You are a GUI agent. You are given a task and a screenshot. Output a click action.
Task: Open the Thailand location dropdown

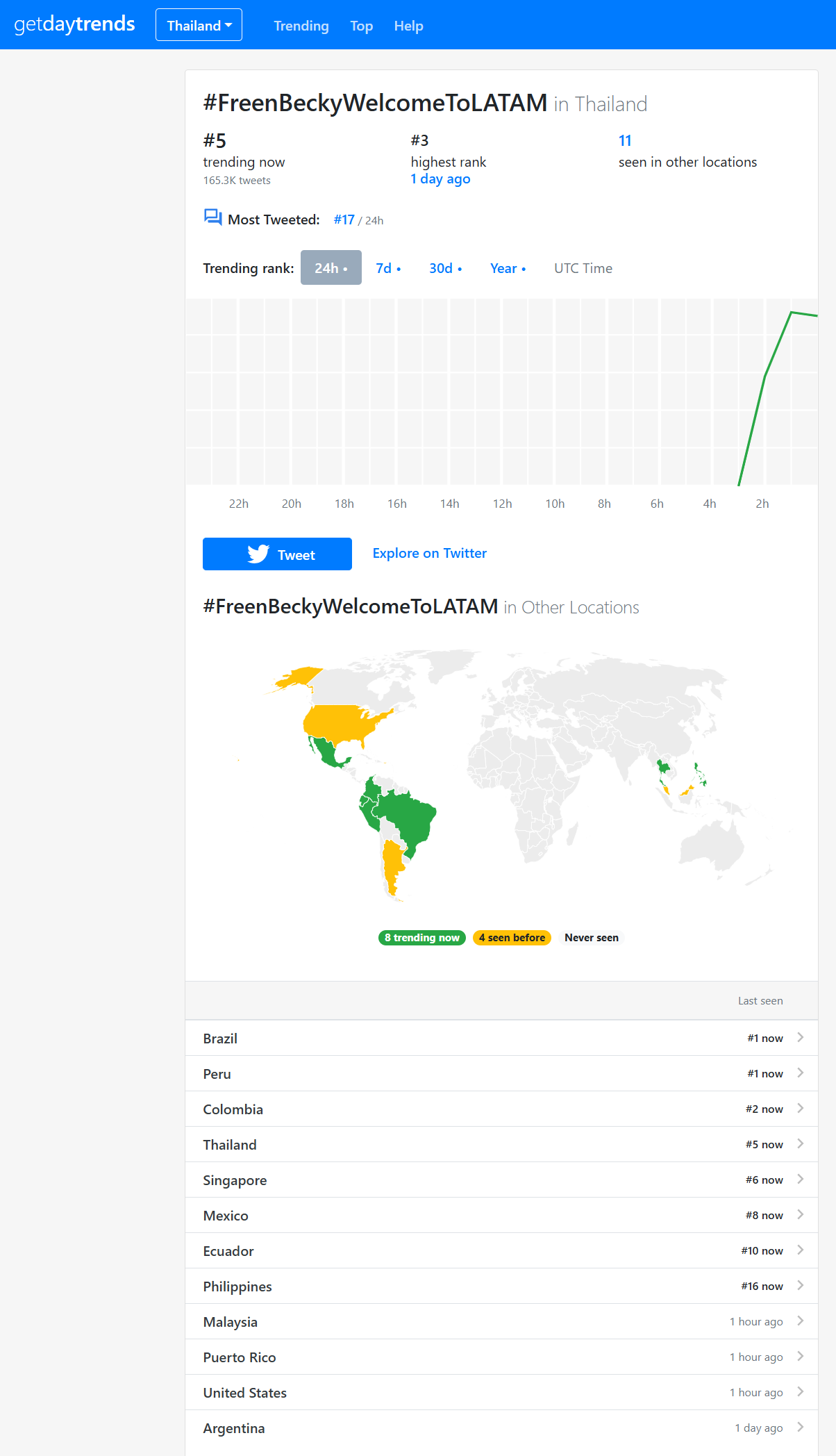pyautogui.click(x=199, y=25)
